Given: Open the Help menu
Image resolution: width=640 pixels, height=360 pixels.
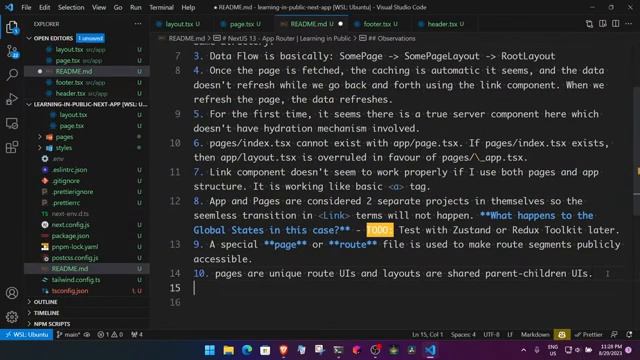Looking at the screenshot, I should (x=188, y=7).
